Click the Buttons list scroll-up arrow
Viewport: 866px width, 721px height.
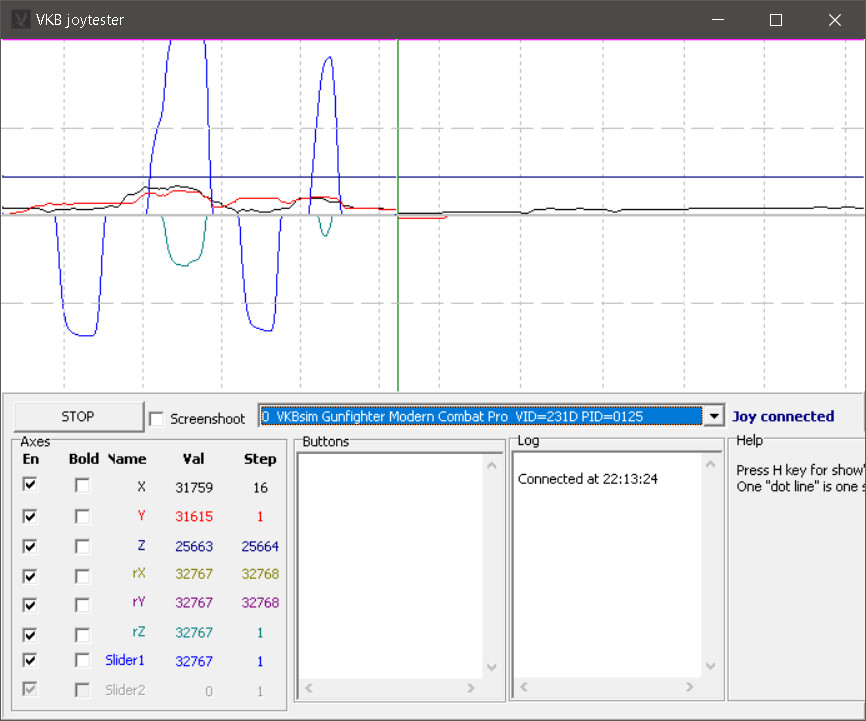[492, 465]
